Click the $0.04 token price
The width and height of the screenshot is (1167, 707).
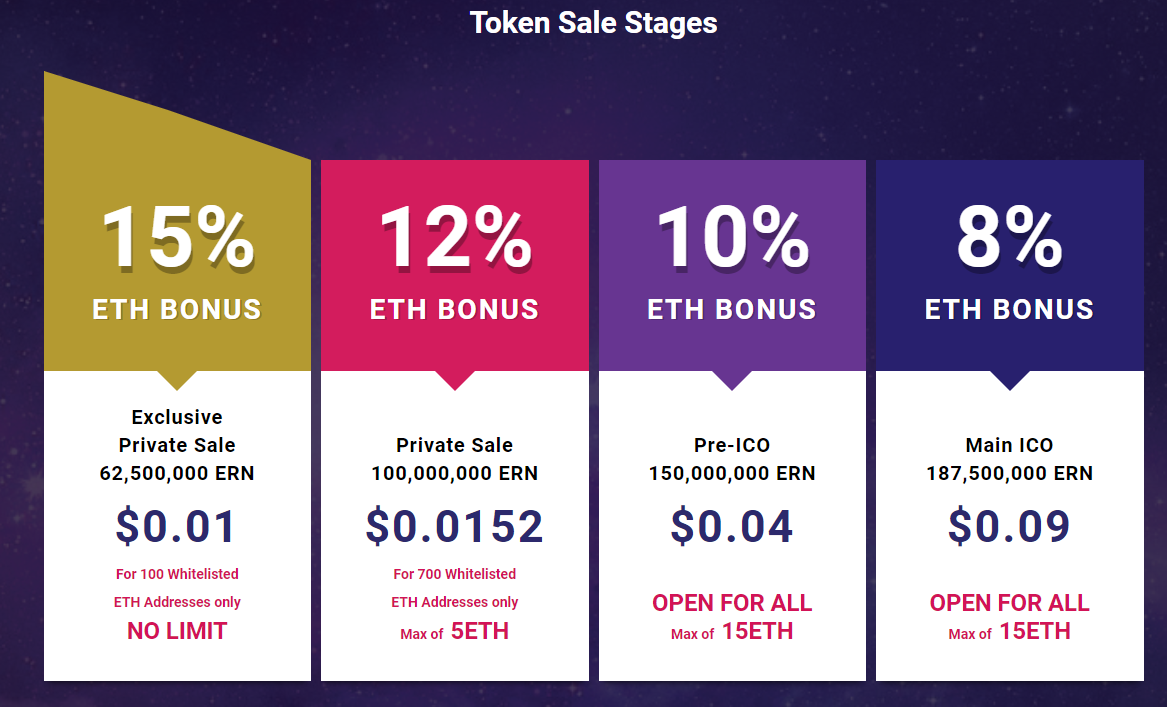click(x=732, y=527)
